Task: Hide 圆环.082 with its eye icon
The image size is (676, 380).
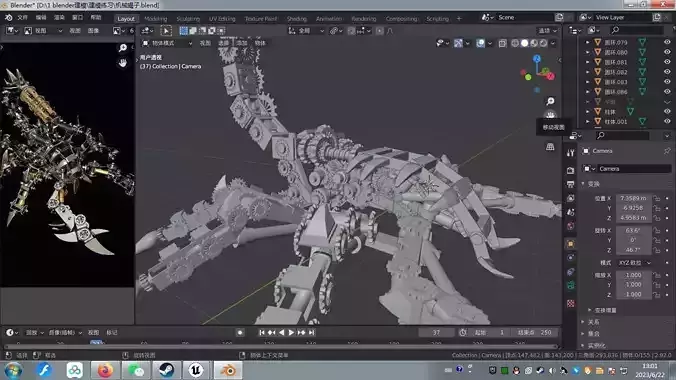Action: [667, 72]
